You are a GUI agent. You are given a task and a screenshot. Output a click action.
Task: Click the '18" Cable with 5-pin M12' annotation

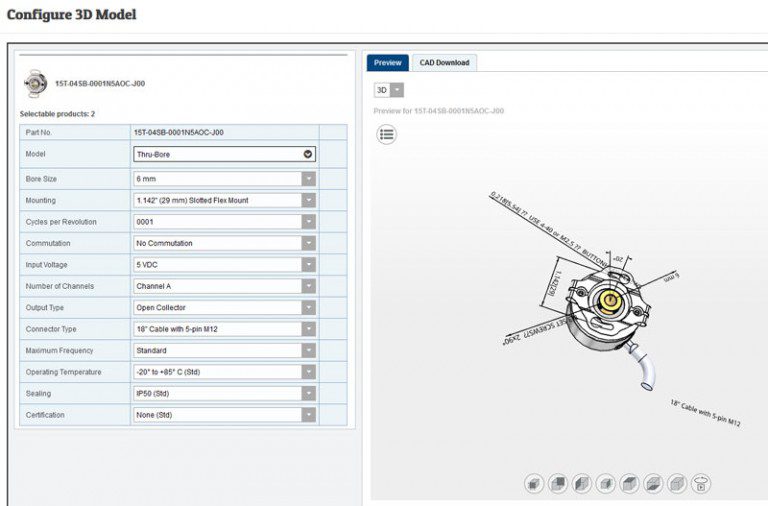705,413
